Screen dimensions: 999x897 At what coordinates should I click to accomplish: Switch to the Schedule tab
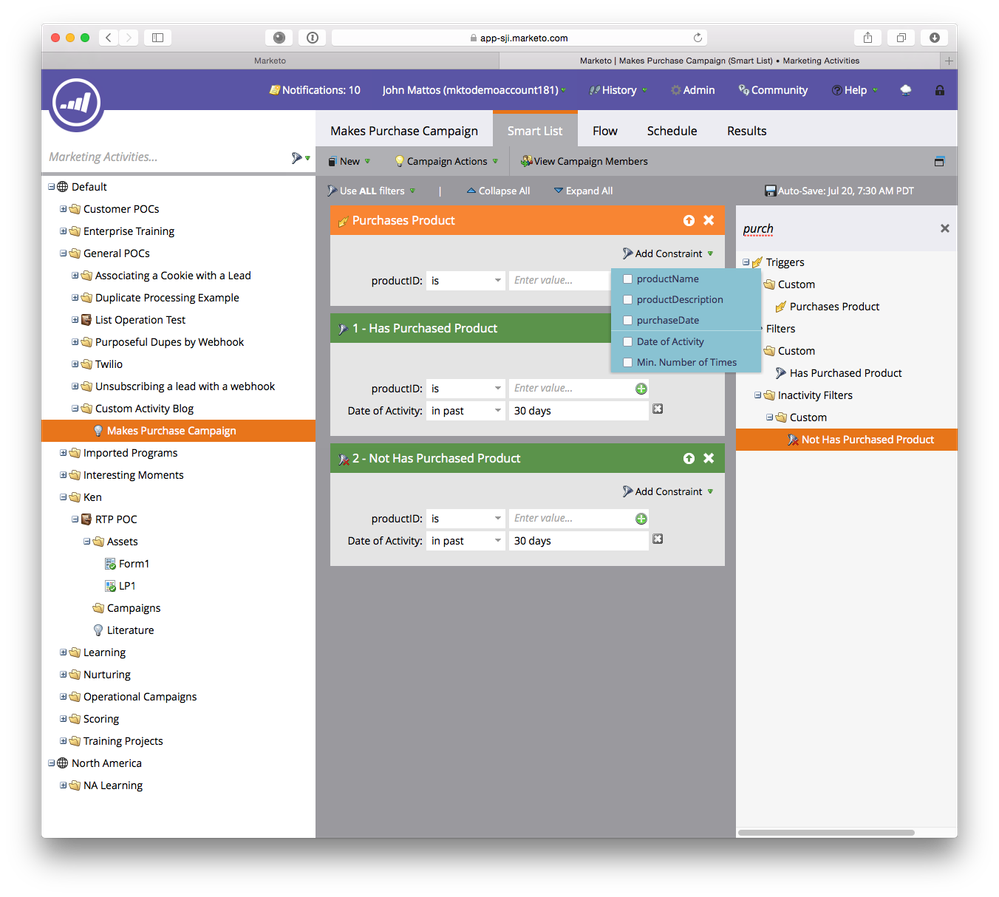click(672, 131)
